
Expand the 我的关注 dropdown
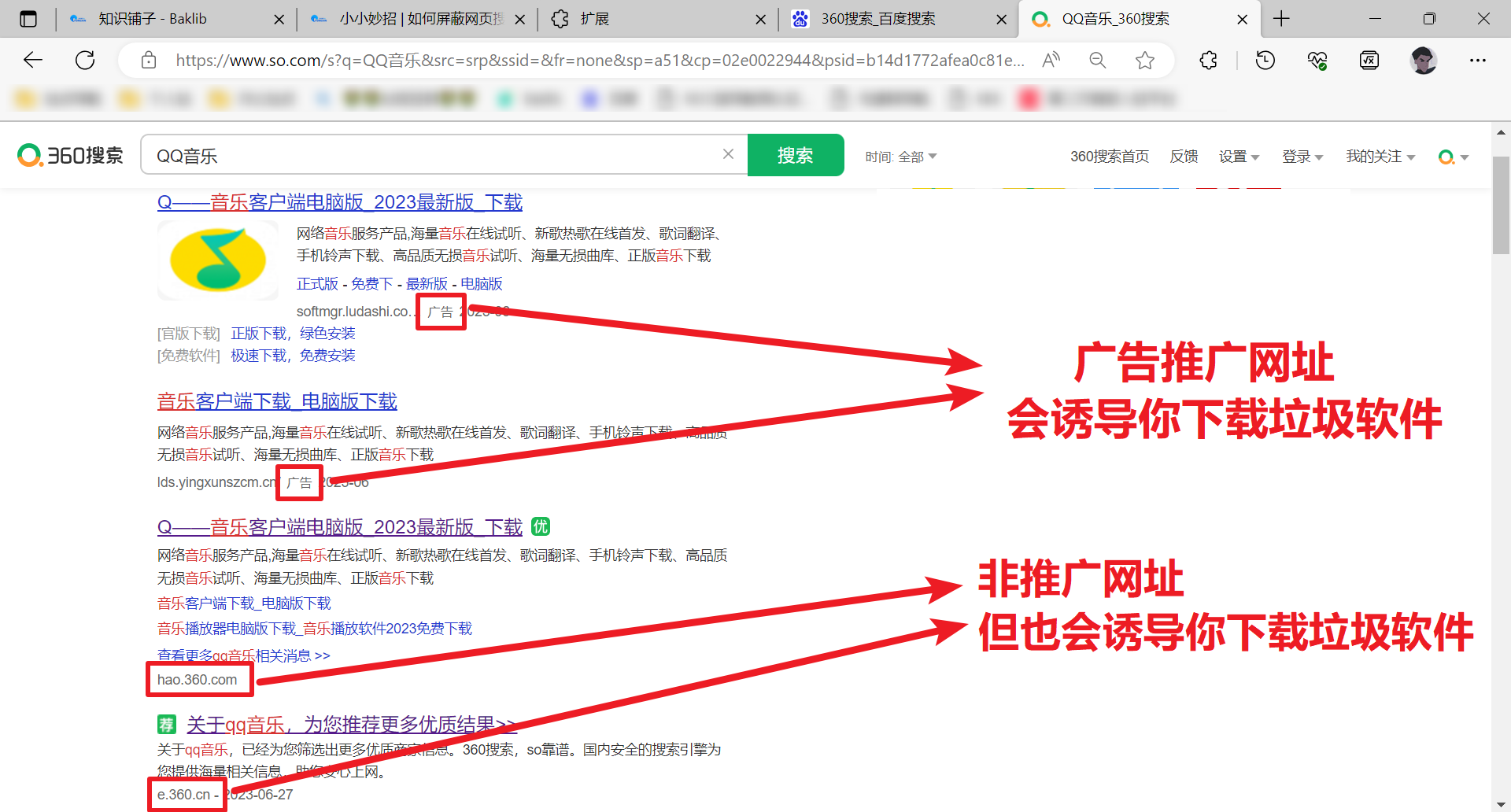point(1380,157)
